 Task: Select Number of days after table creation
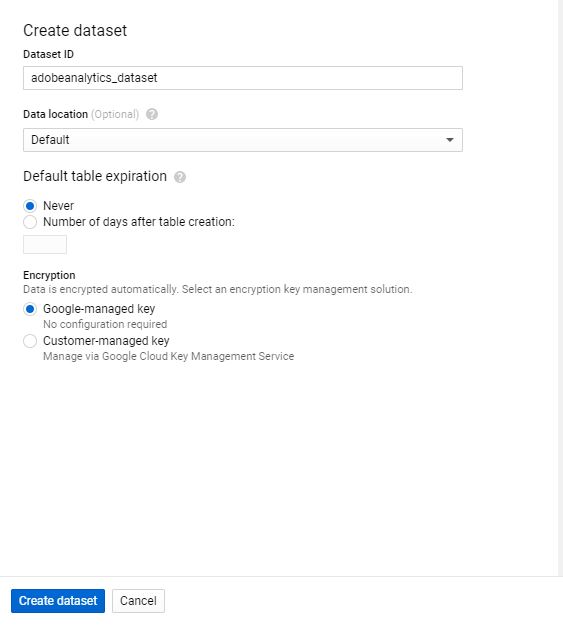(x=30, y=222)
